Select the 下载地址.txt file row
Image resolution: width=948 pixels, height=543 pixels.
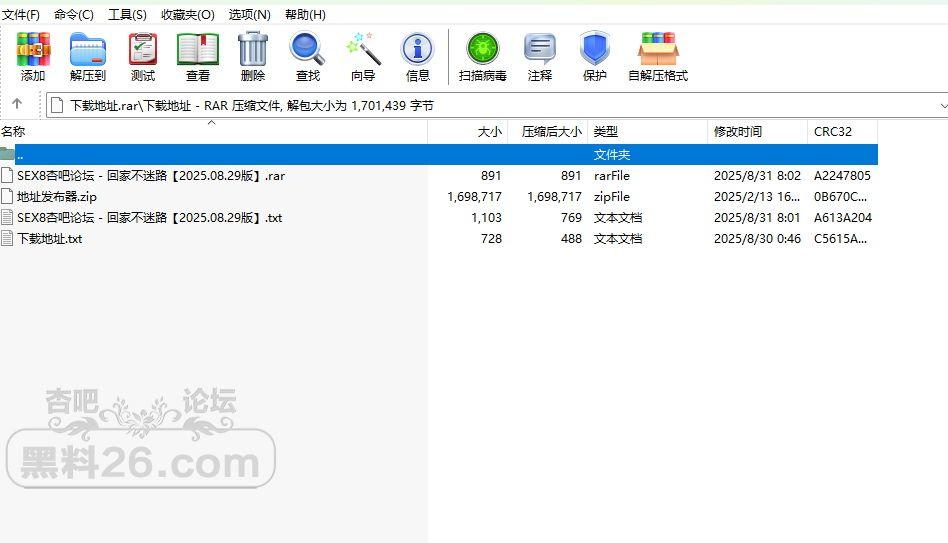coord(49,239)
